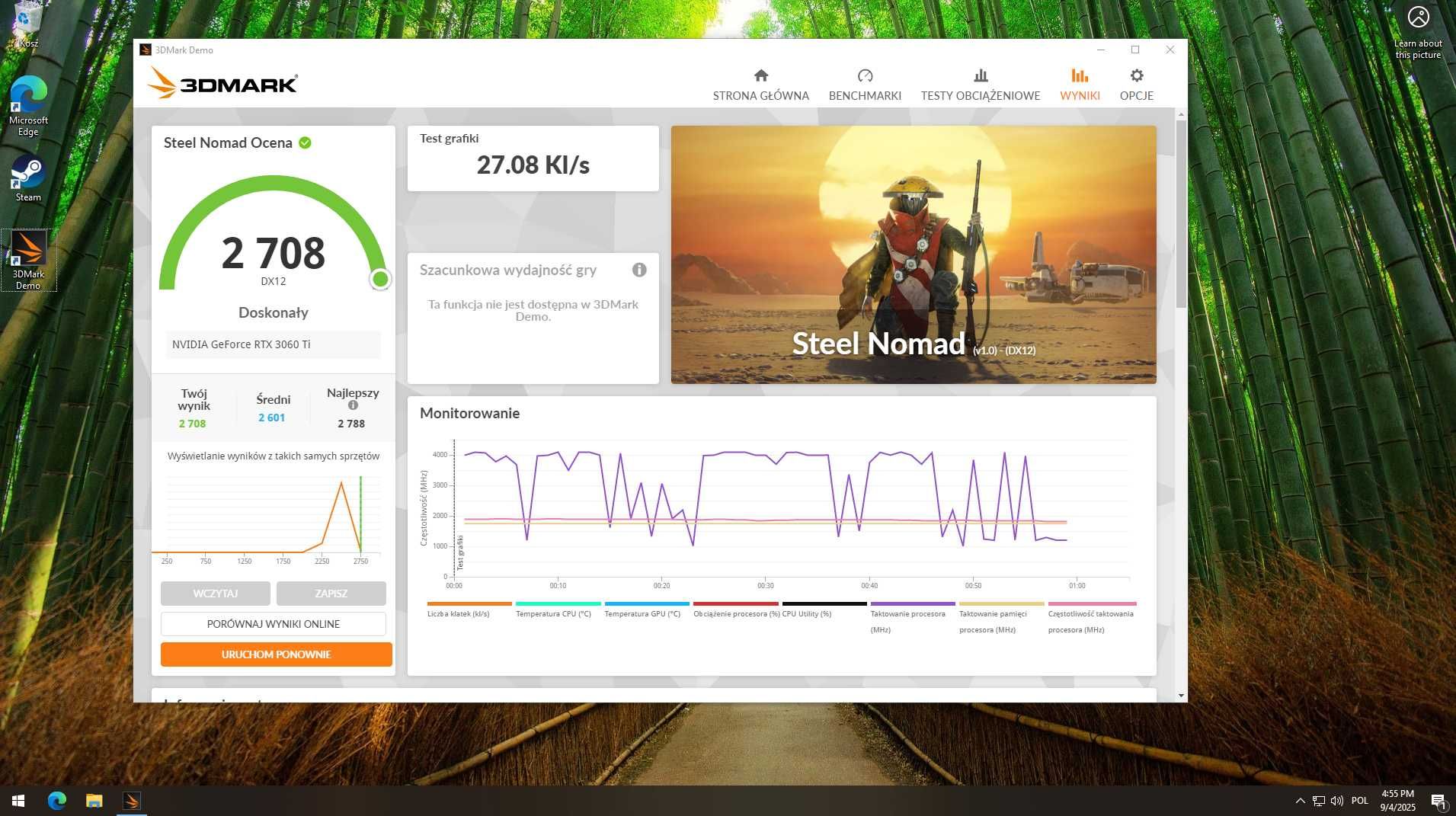Maximize the 3DMark Demo window

1135,50
